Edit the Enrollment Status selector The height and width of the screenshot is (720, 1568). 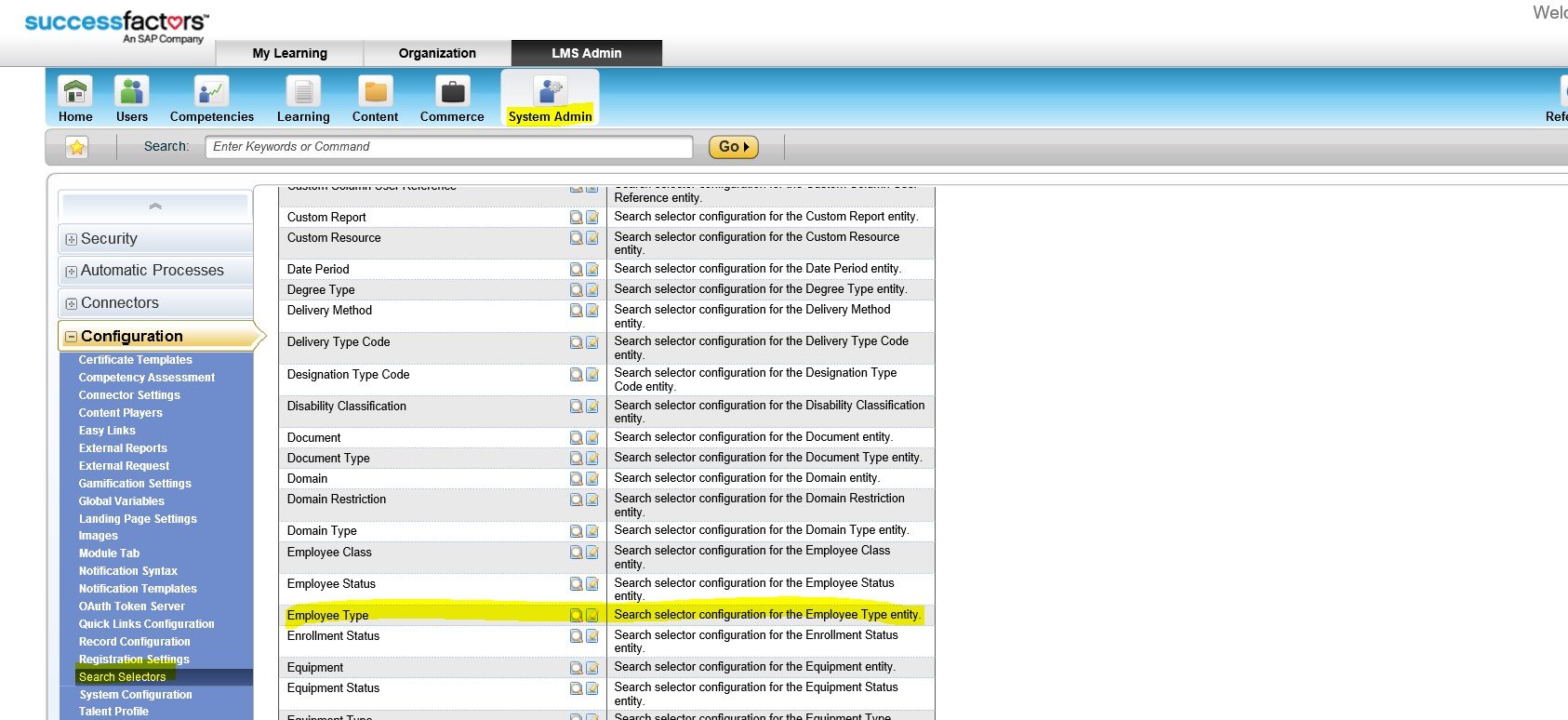[x=591, y=636]
